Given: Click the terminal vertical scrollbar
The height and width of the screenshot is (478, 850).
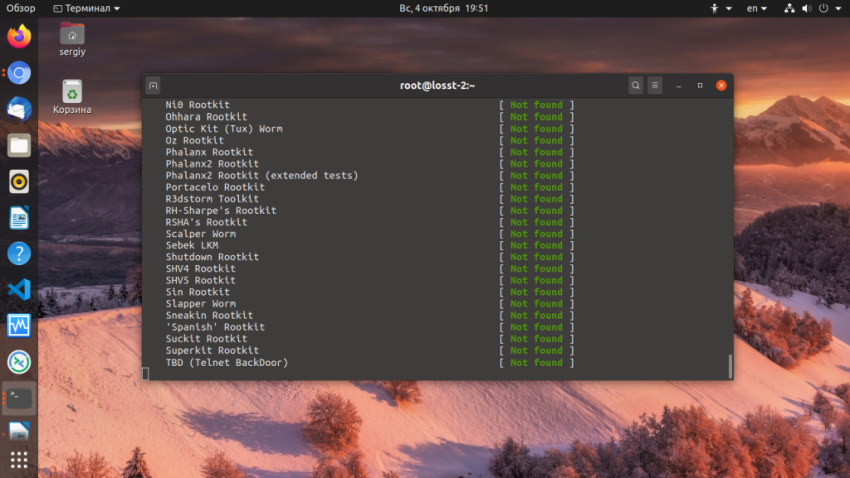Looking at the screenshot, I should (x=730, y=366).
